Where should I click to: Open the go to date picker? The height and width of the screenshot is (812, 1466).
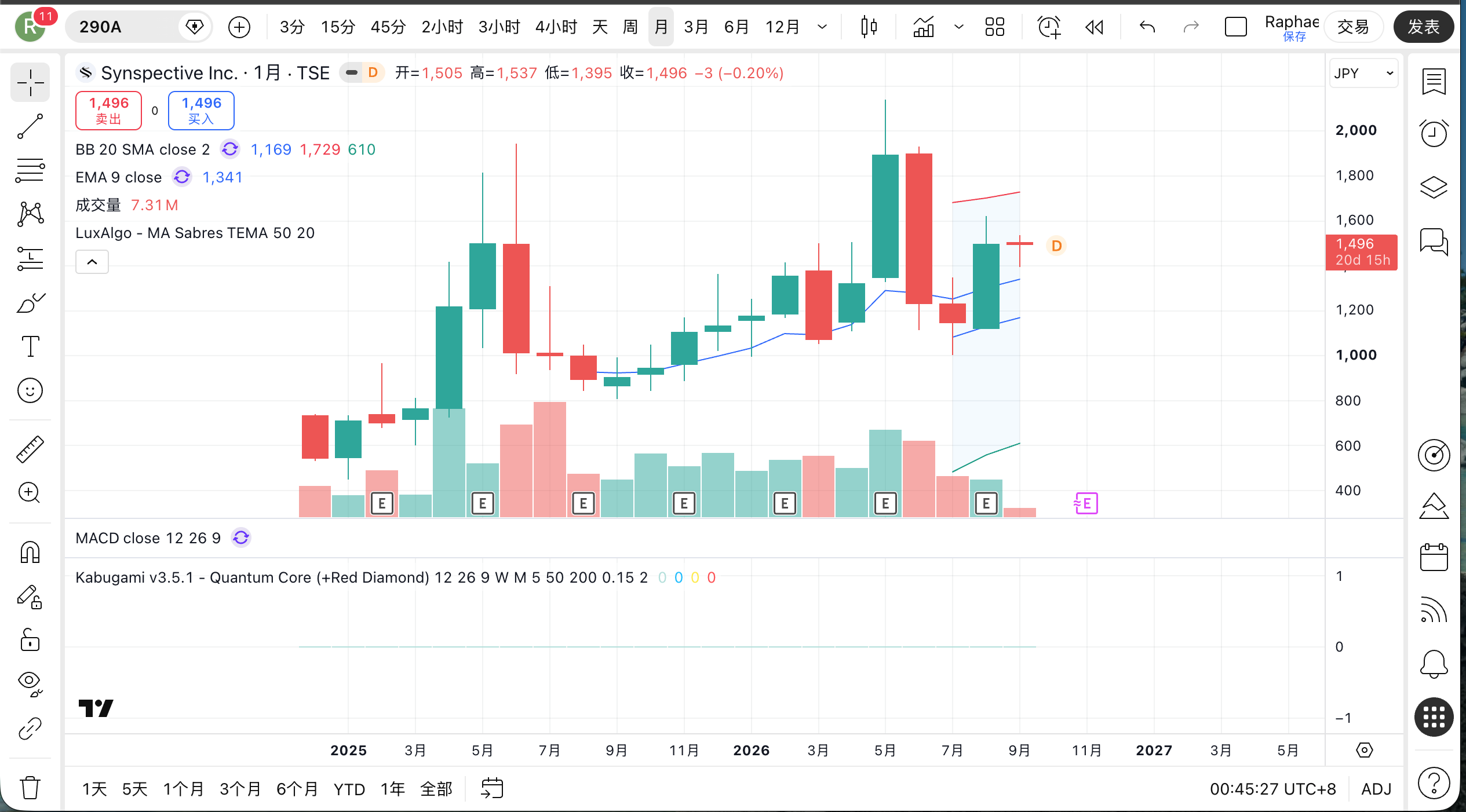pyautogui.click(x=492, y=789)
